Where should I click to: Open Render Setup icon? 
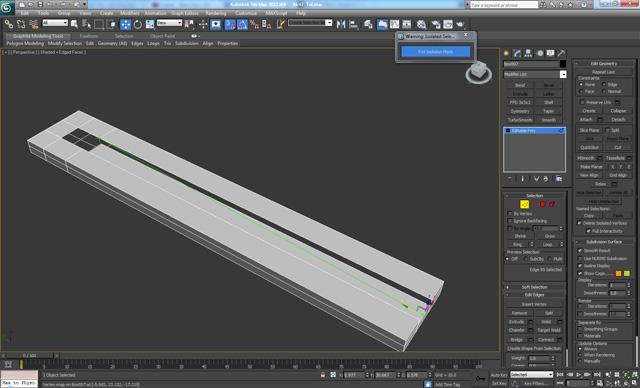coord(436,24)
